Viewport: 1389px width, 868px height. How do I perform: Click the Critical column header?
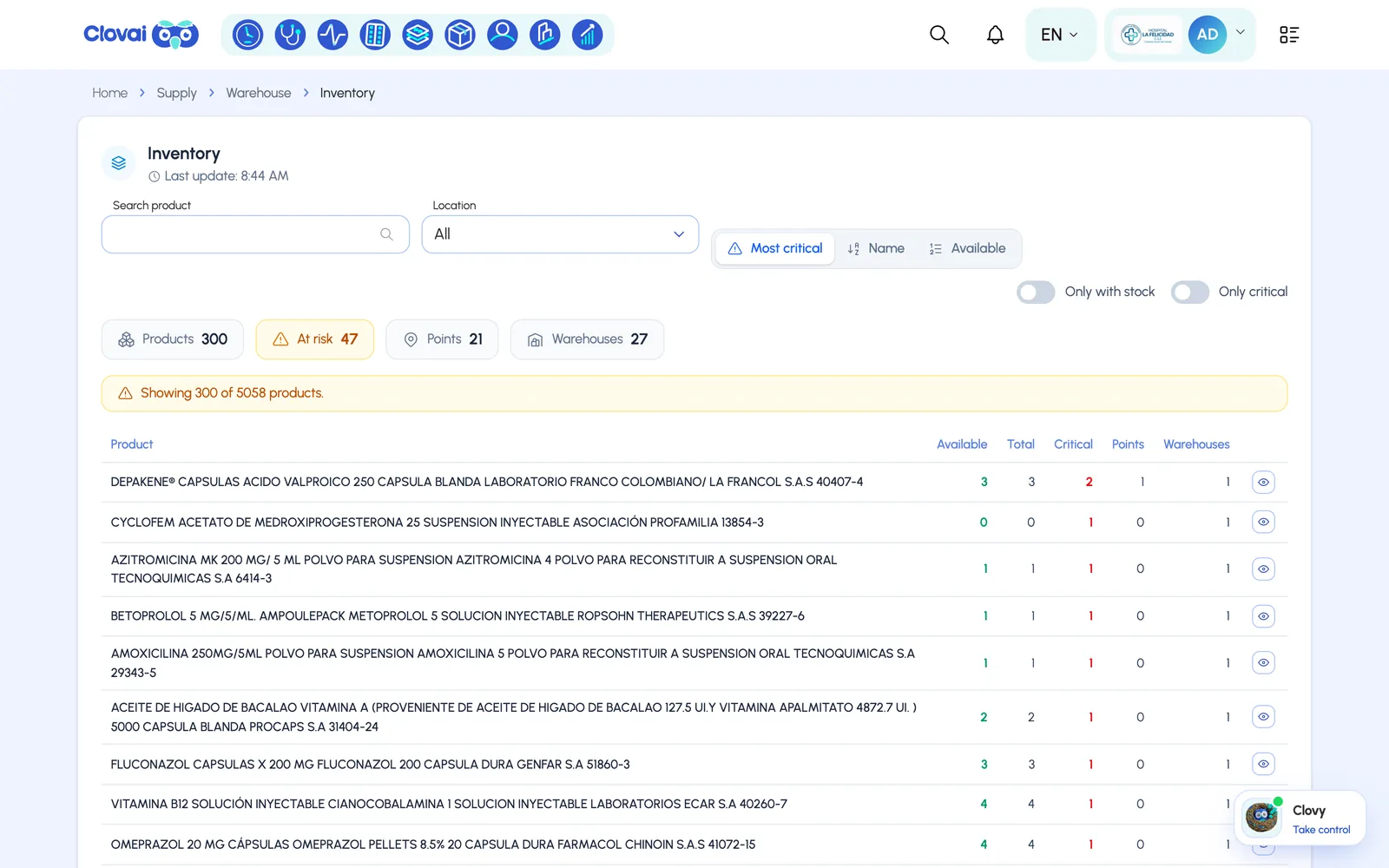pos(1073,444)
